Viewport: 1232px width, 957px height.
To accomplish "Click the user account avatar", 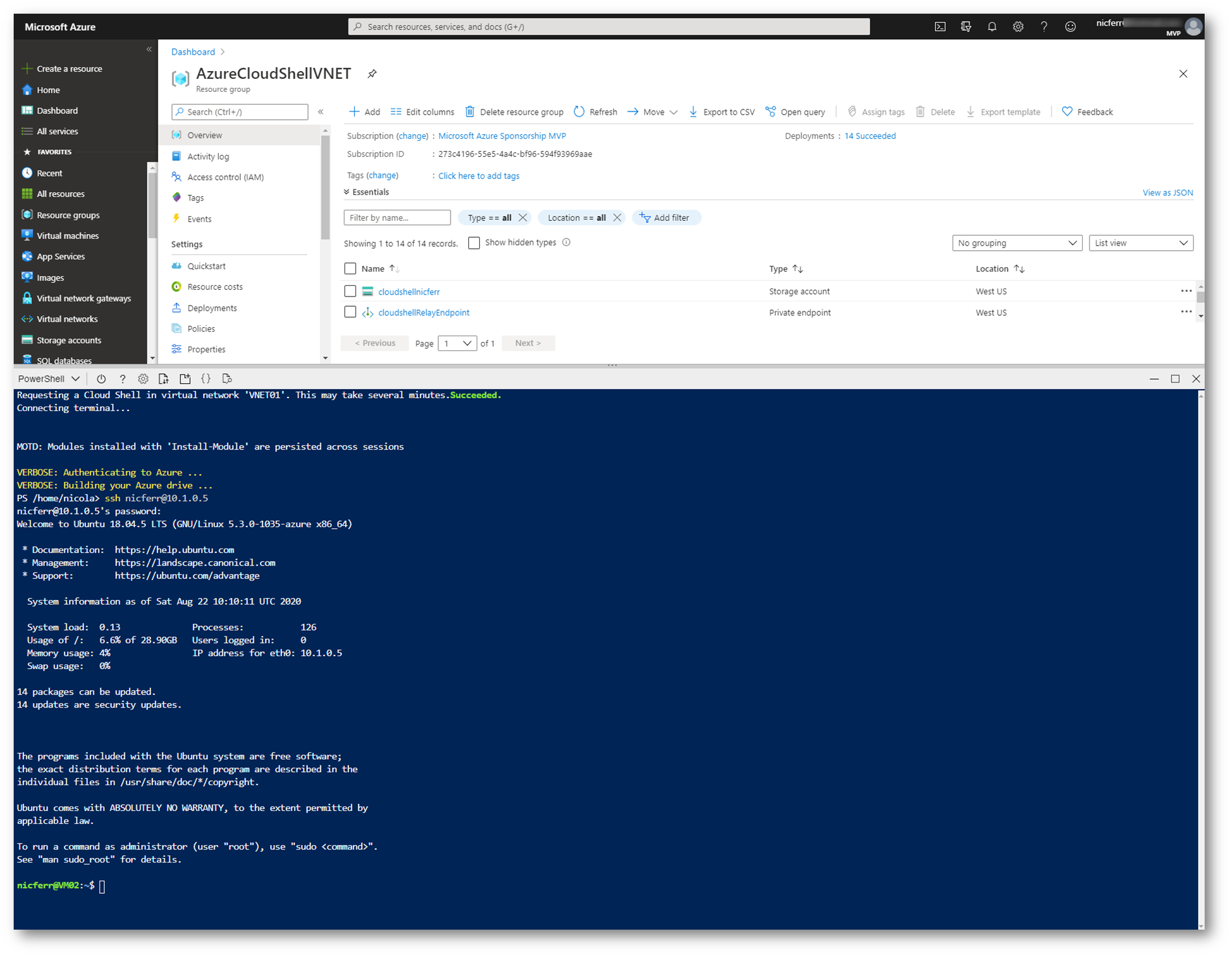I will [1193, 26].
